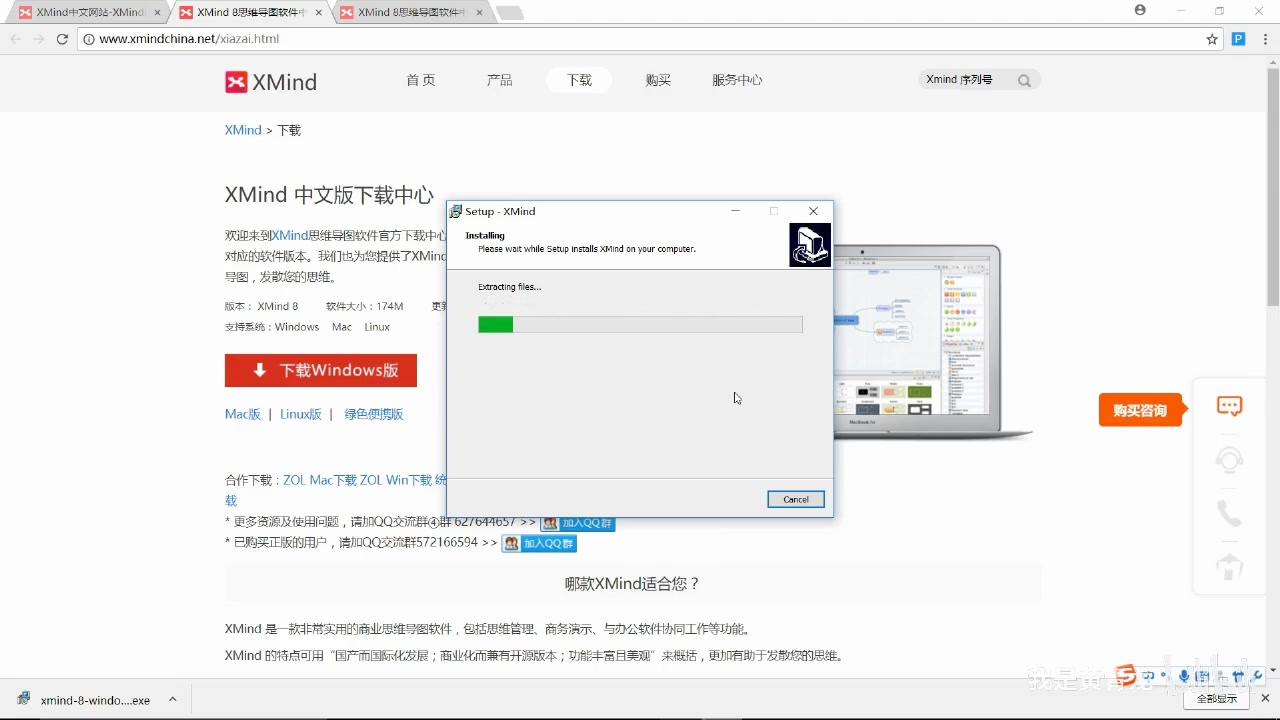Screen dimensions: 1280x720
Task: Click the laptop XMind preview image
Action: coord(932,340)
